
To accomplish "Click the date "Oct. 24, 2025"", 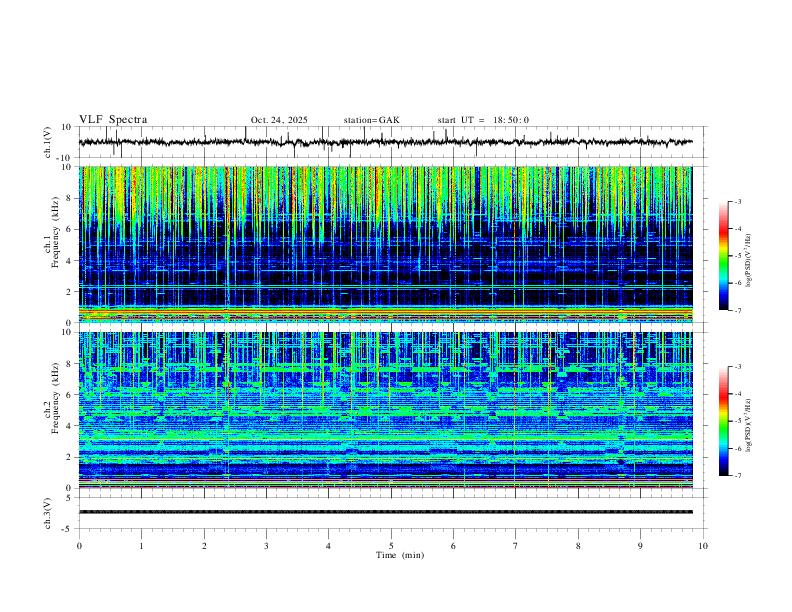I will pyautogui.click(x=279, y=120).
